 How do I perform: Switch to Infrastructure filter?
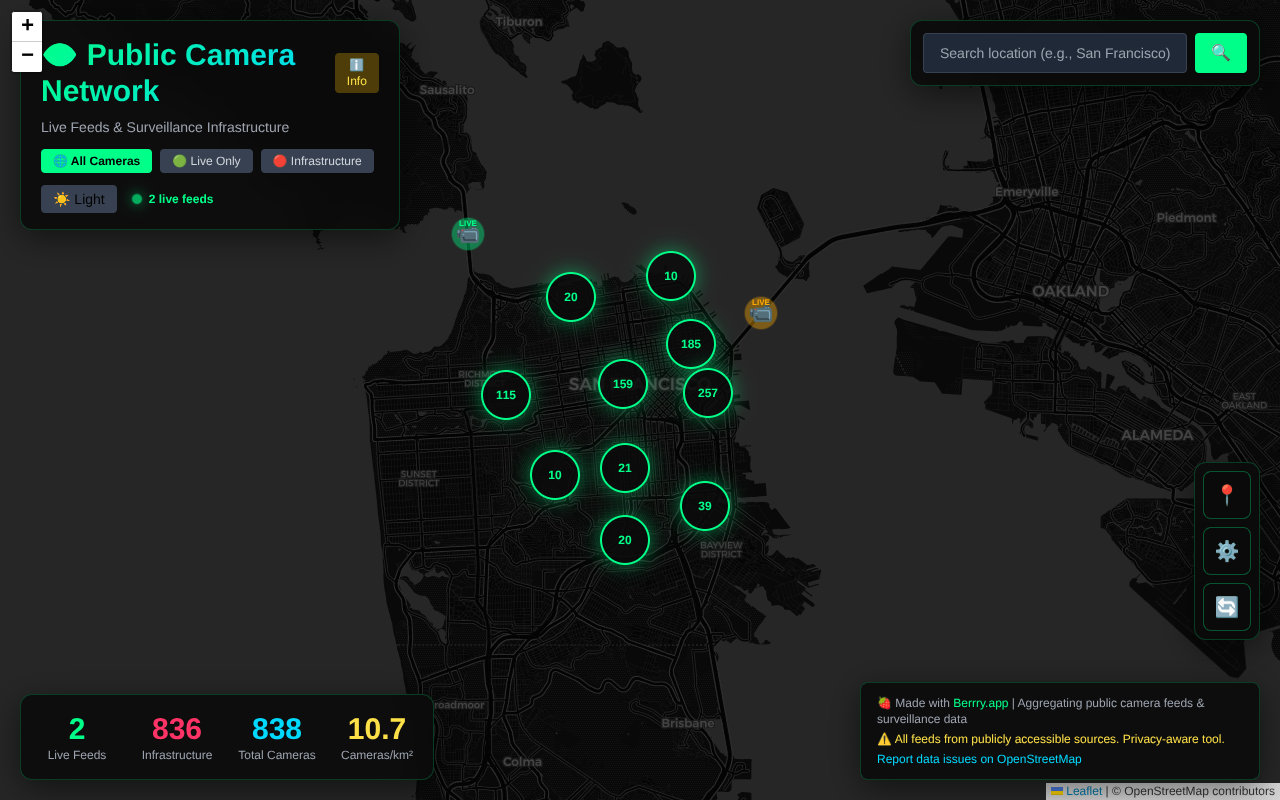pos(317,161)
